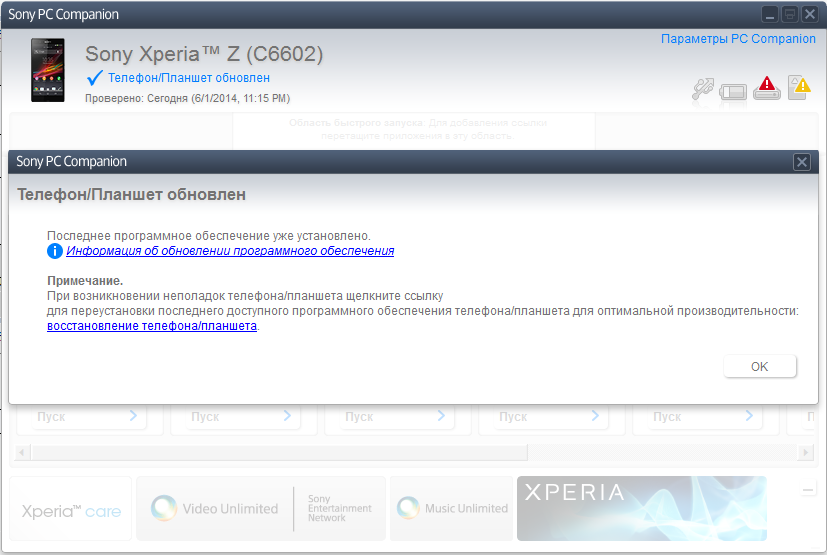Click the XPERIA banner image

(x=641, y=509)
